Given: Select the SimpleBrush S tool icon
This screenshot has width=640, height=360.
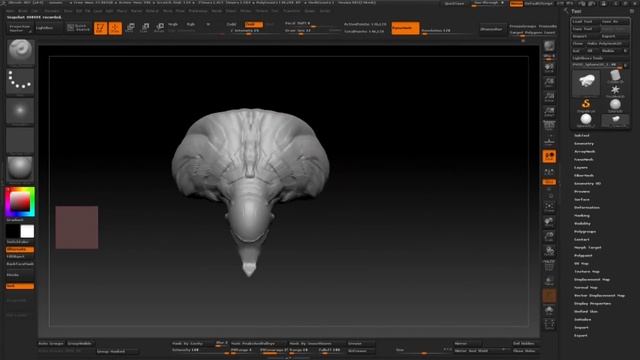Looking at the screenshot, I should [586, 105].
